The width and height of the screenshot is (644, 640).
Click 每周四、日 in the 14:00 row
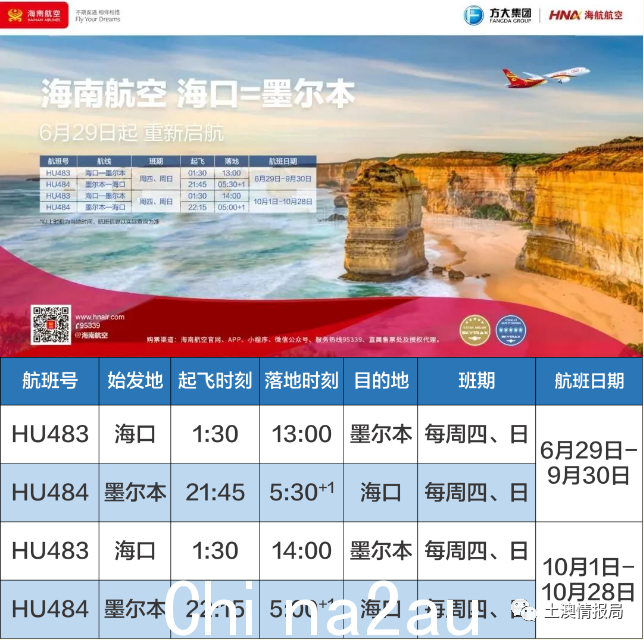pos(476,550)
